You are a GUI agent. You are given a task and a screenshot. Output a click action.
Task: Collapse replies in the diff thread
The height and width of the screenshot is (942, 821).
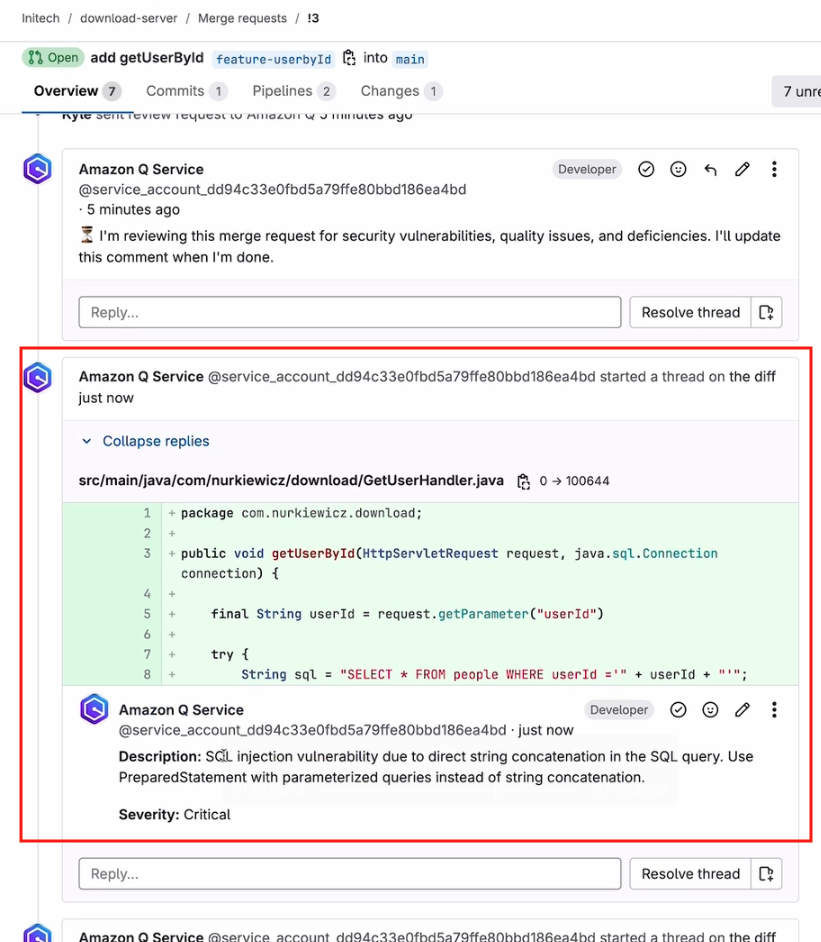pyautogui.click(x=145, y=441)
